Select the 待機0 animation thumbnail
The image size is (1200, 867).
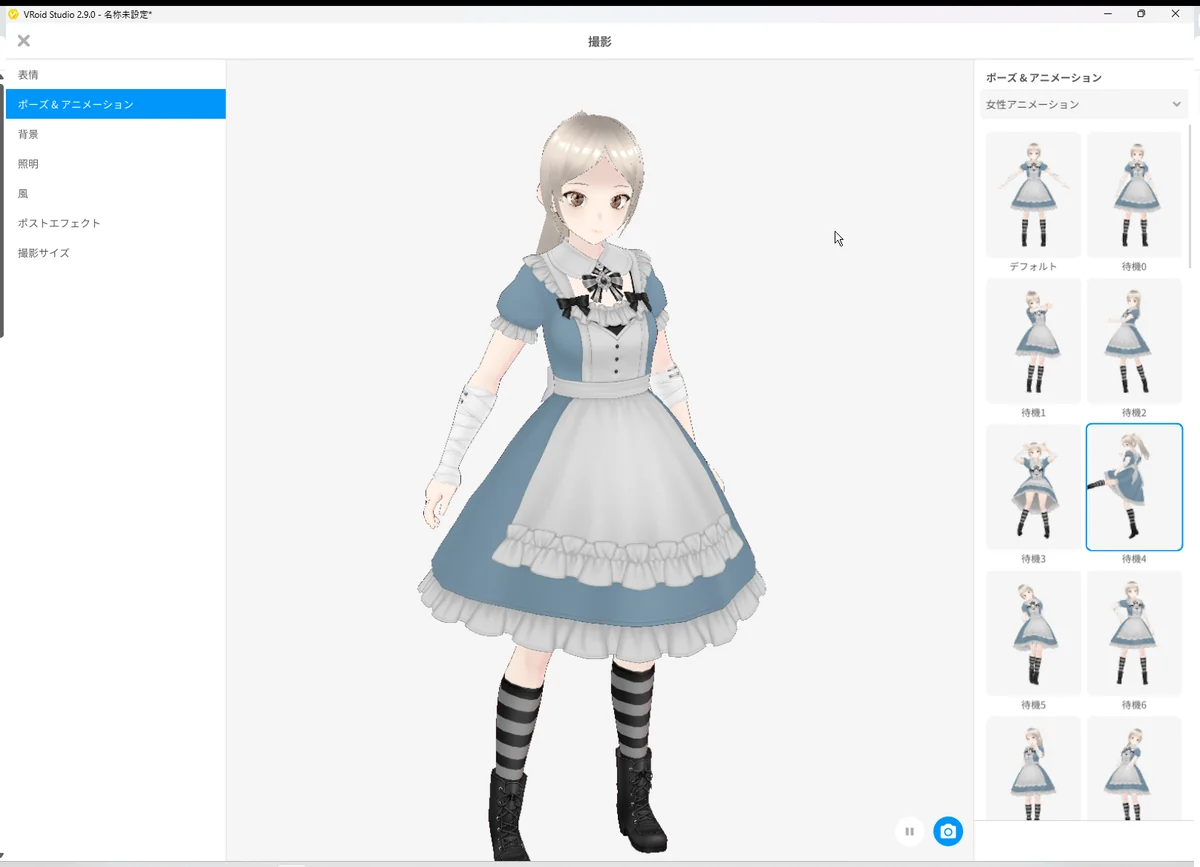point(1134,195)
